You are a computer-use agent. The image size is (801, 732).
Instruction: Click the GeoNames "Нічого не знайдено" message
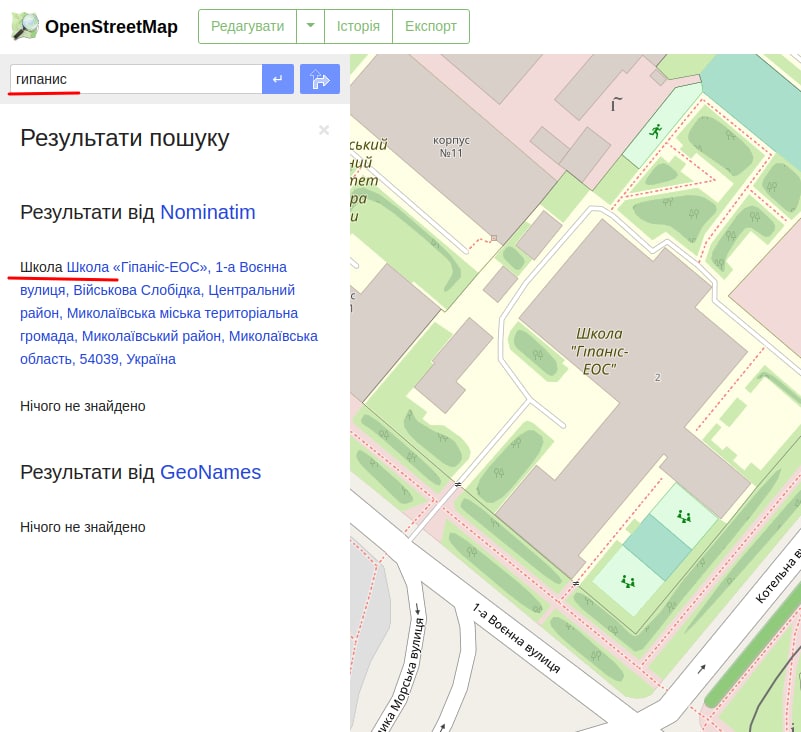(x=83, y=527)
